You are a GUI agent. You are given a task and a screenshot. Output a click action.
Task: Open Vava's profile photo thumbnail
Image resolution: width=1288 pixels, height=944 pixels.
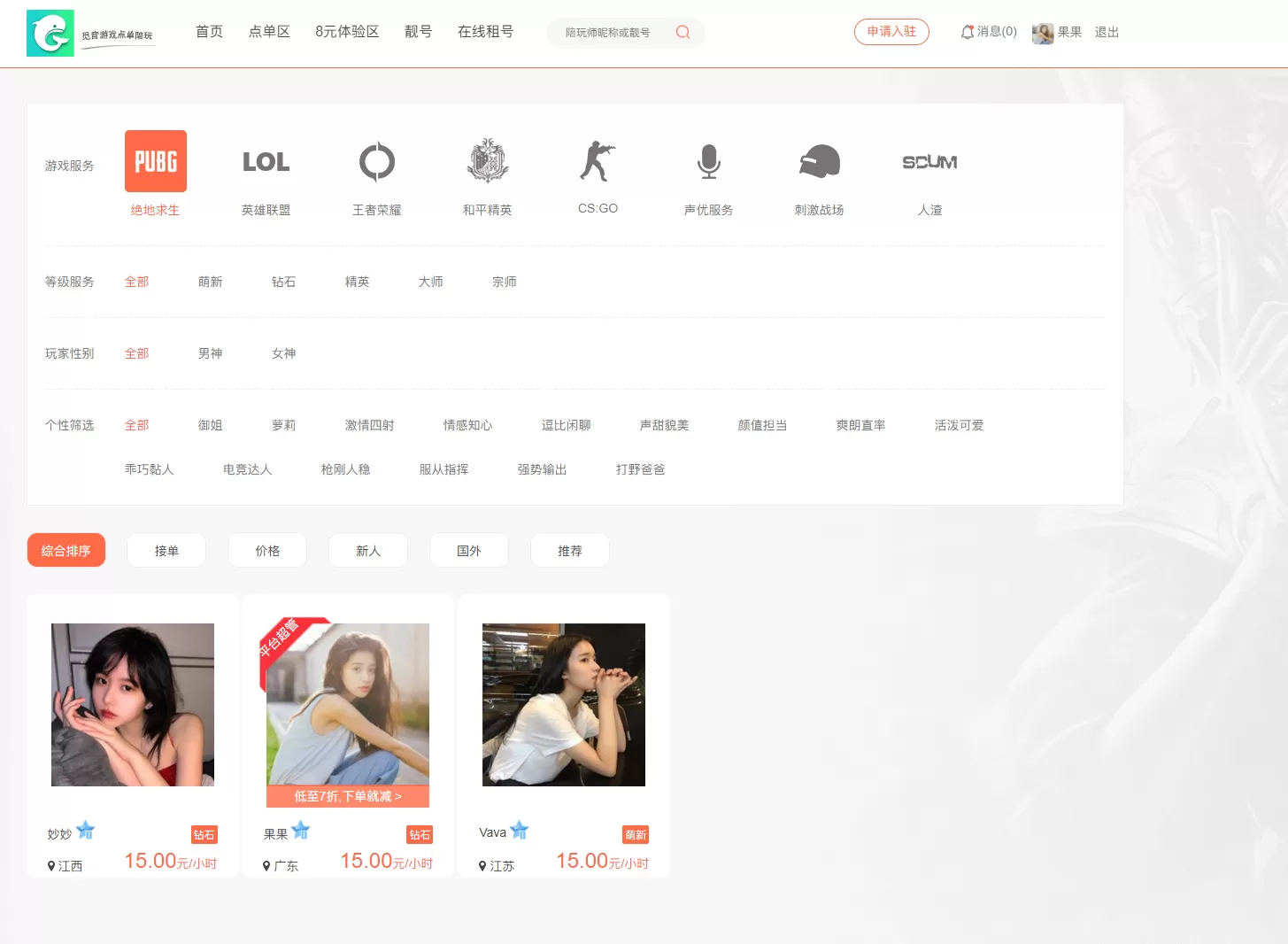[x=563, y=705]
